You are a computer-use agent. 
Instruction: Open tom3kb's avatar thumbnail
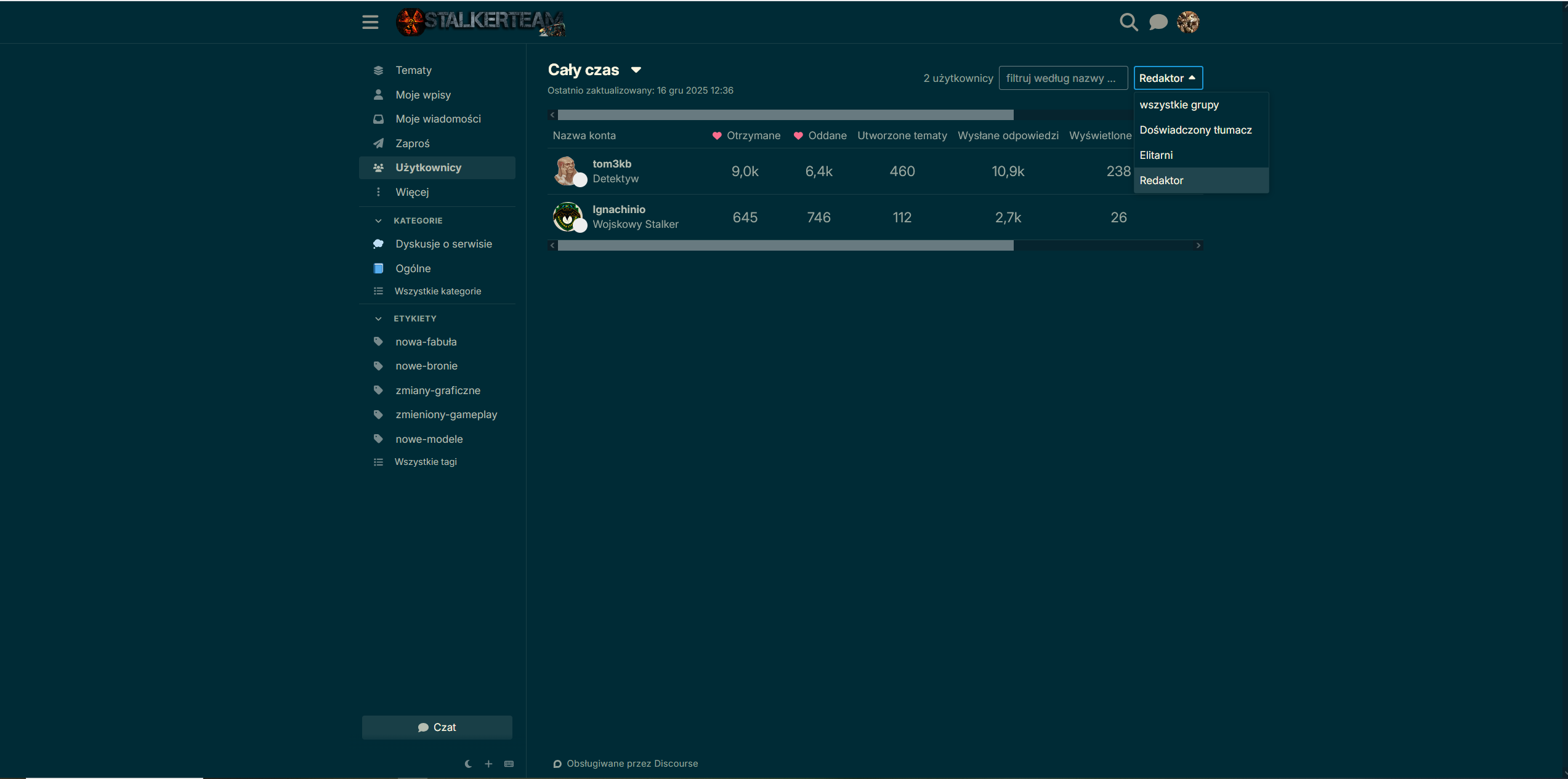point(566,171)
